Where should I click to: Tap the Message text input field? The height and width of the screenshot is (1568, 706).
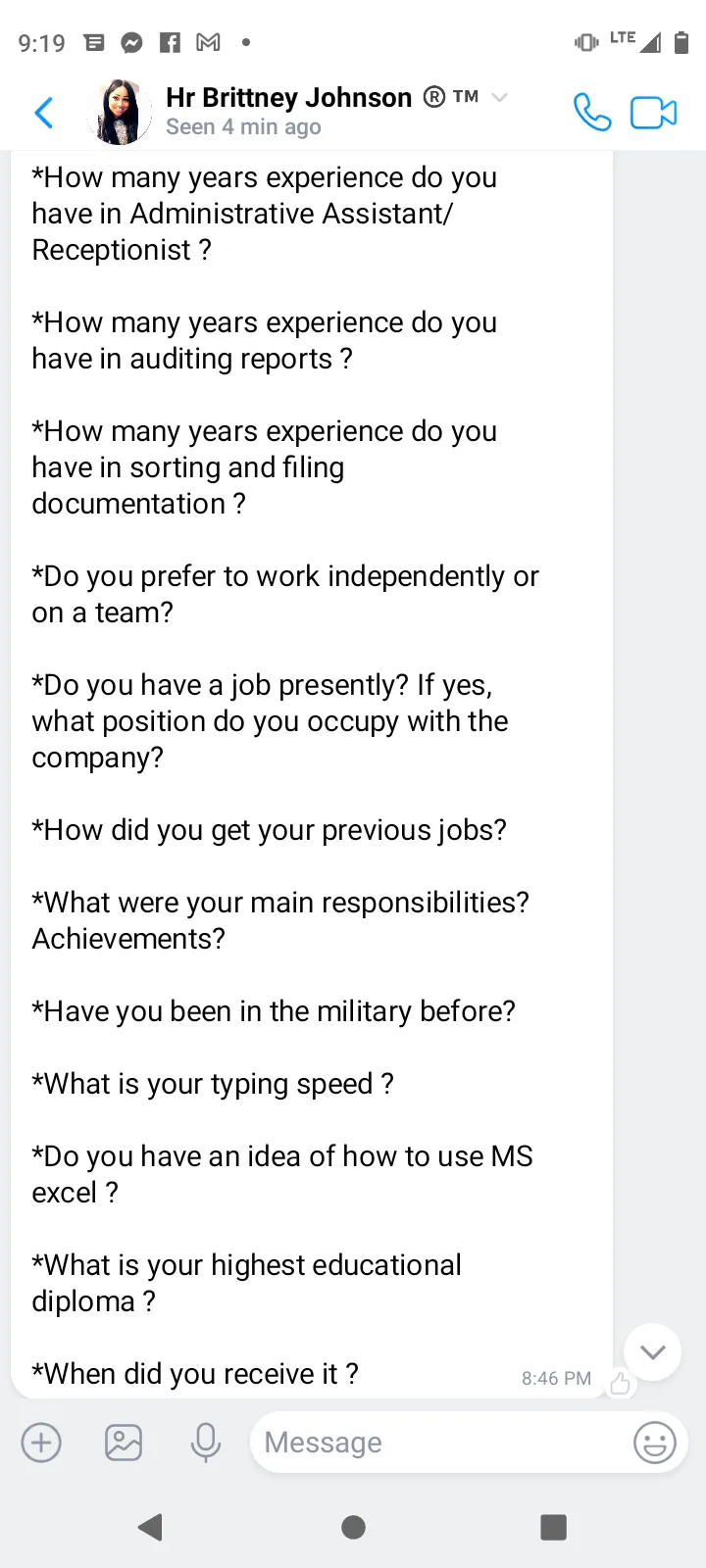(x=441, y=1443)
